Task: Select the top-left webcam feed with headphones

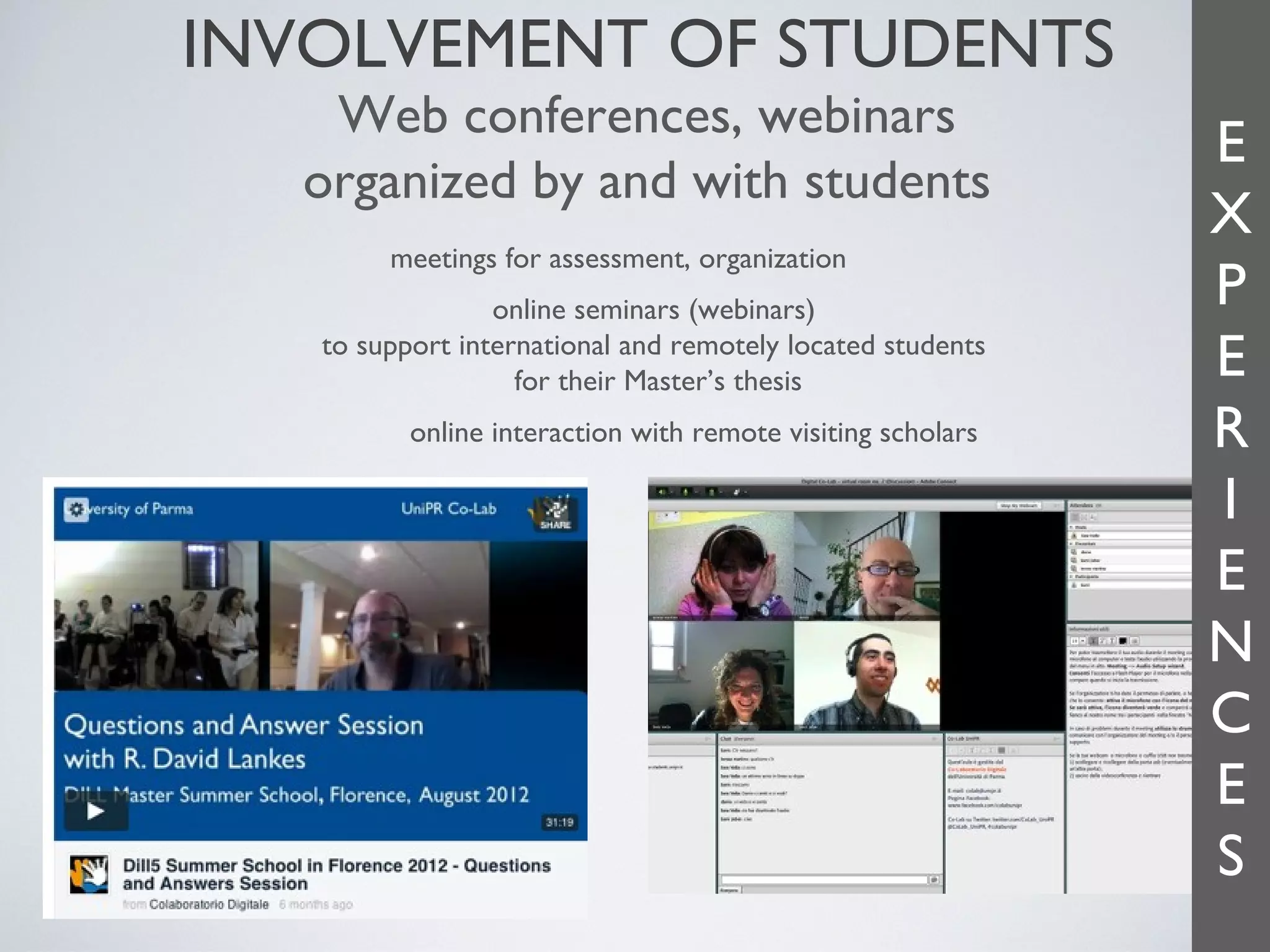Action: [721, 566]
